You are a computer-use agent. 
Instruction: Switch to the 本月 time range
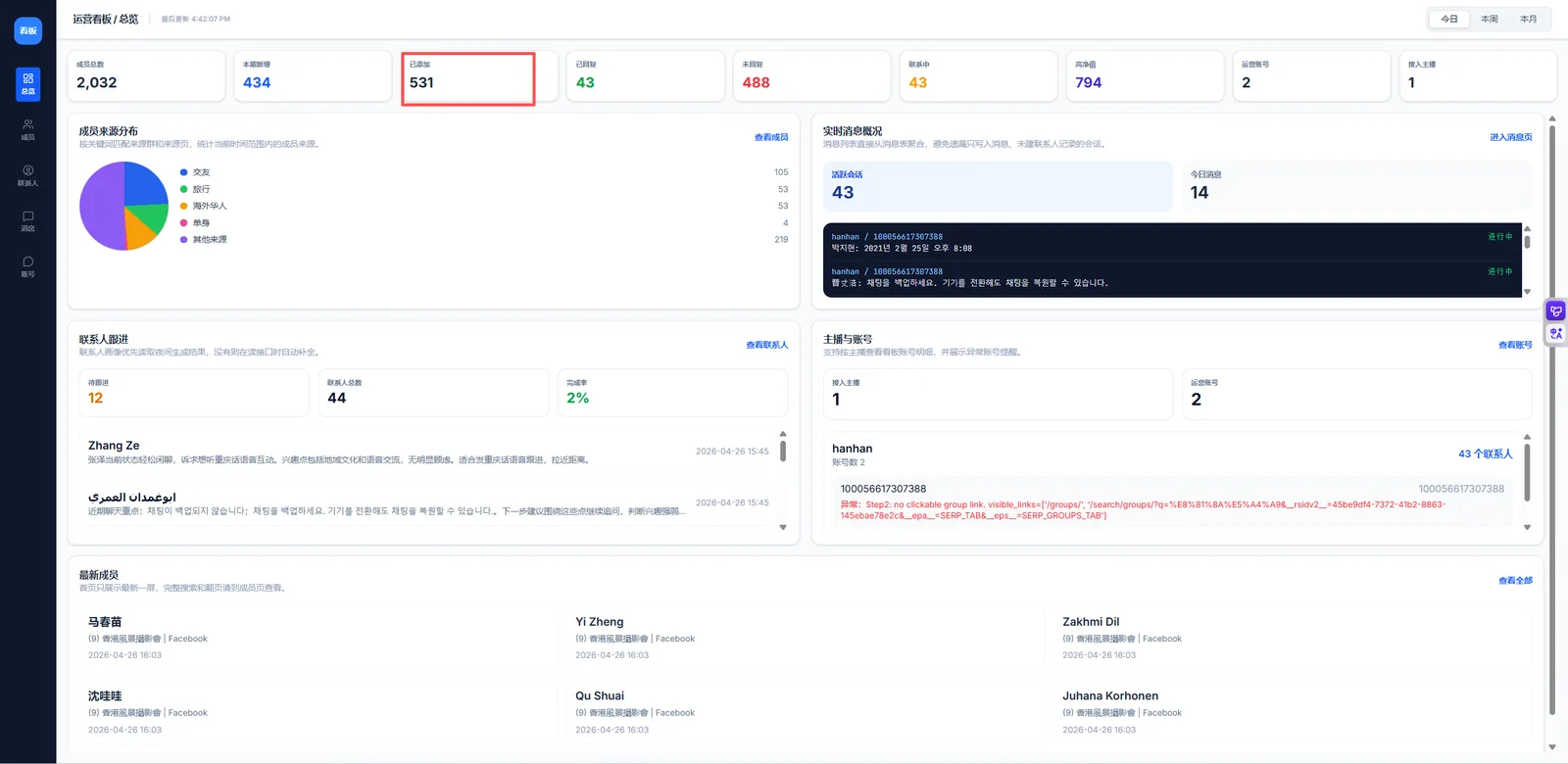tap(1528, 19)
